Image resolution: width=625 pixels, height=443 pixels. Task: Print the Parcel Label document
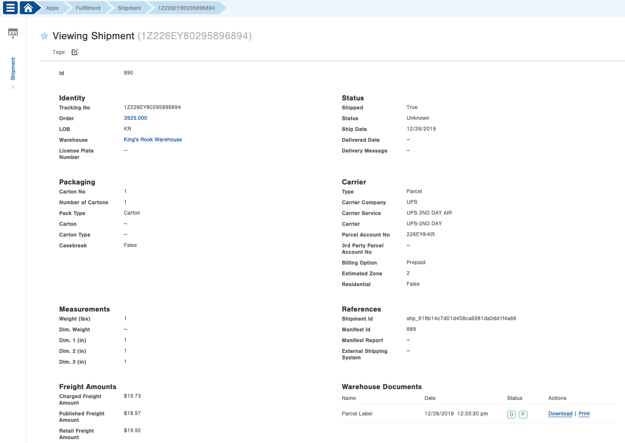click(584, 414)
